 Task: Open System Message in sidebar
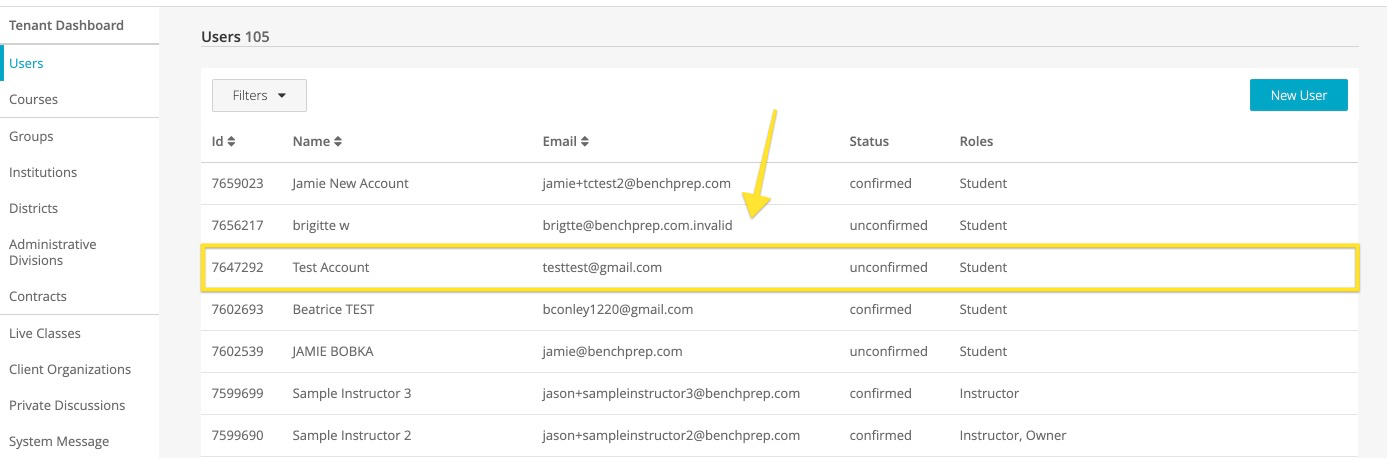pos(59,441)
